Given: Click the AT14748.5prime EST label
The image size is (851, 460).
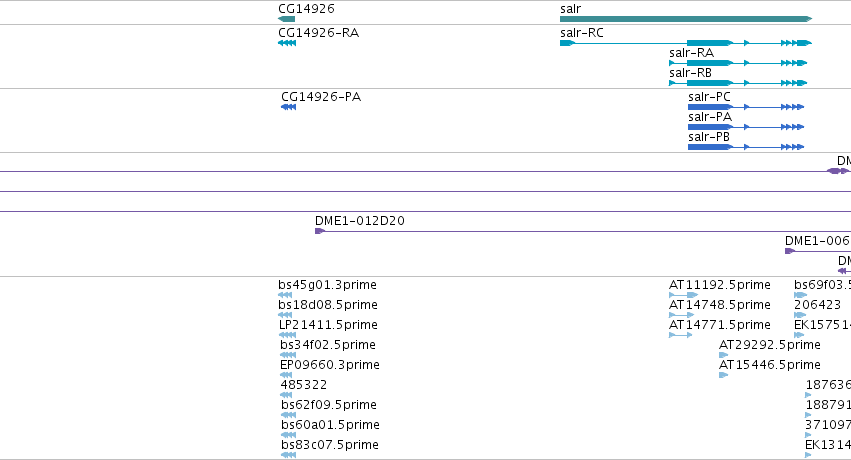Looking at the screenshot, I should (720, 305).
